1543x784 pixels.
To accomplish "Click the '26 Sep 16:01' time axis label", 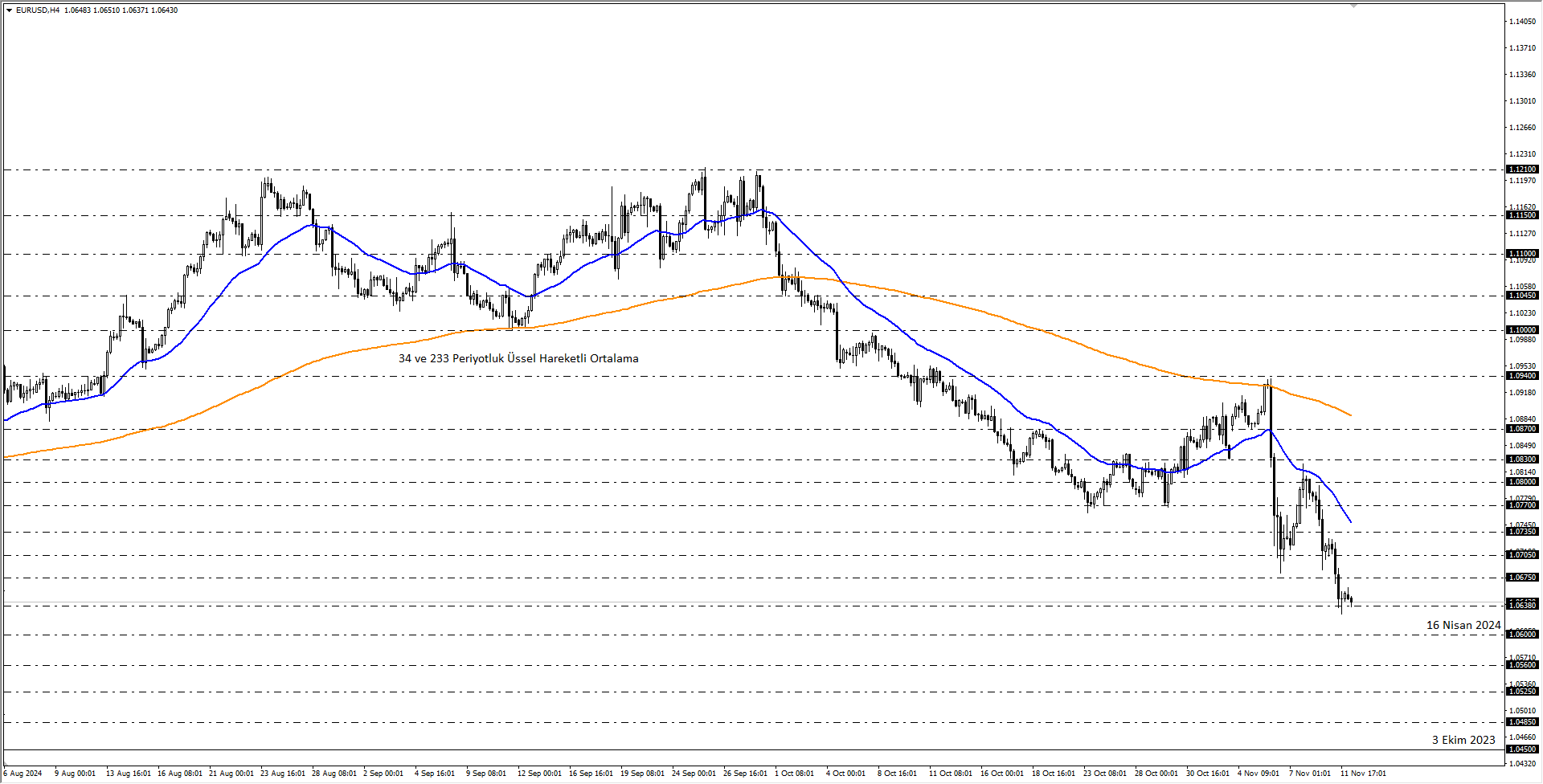I will 746,774.
